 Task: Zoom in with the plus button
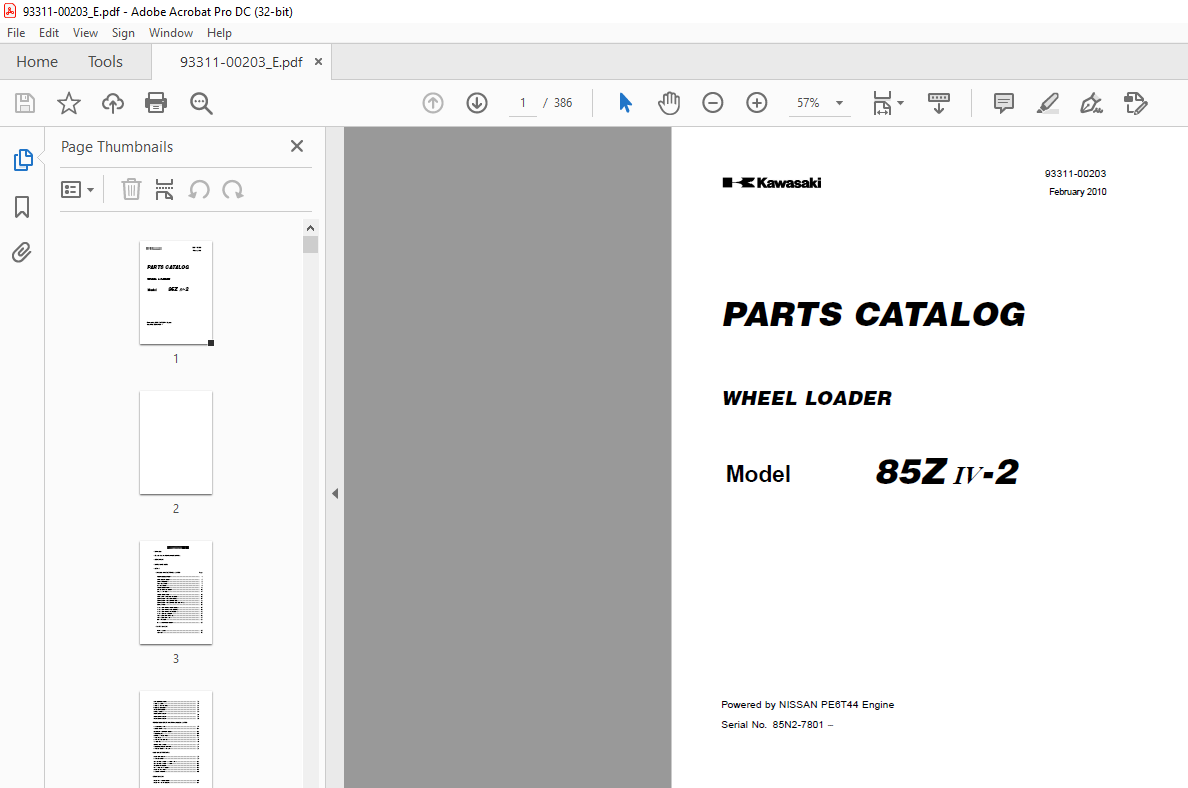[757, 103]
